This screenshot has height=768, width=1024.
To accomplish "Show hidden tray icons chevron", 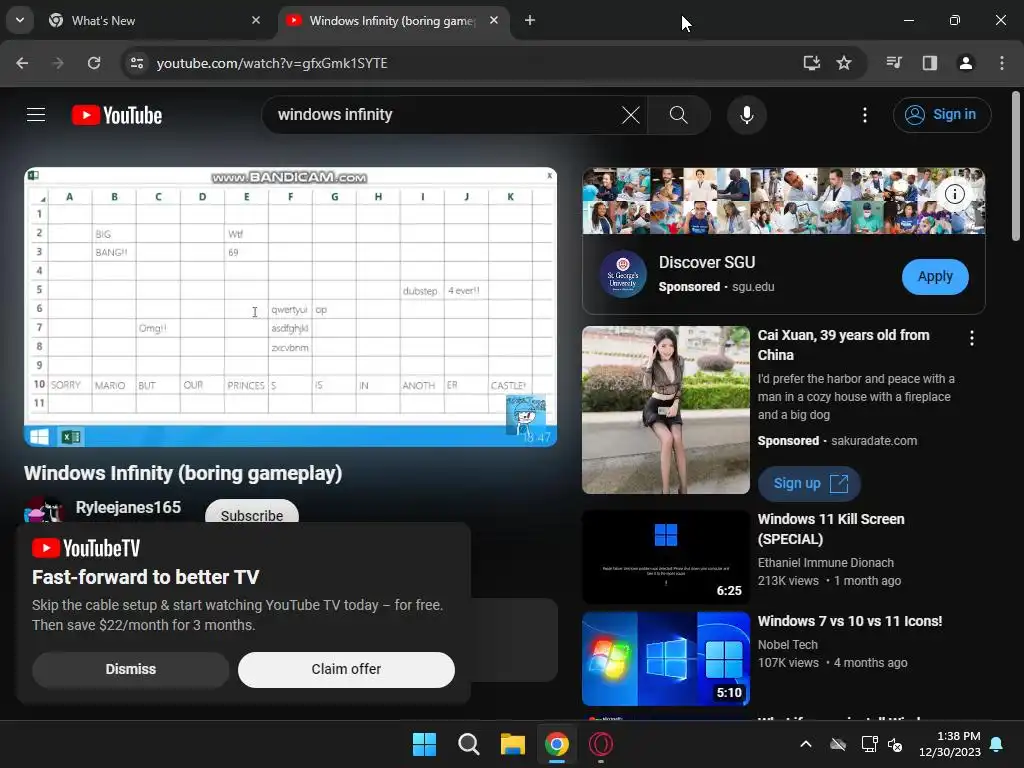I will pos(806,744).
